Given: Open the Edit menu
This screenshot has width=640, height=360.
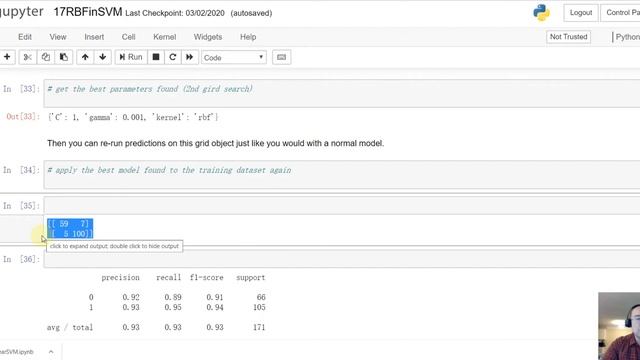Looking at the screenshot, I should (25, 37).
